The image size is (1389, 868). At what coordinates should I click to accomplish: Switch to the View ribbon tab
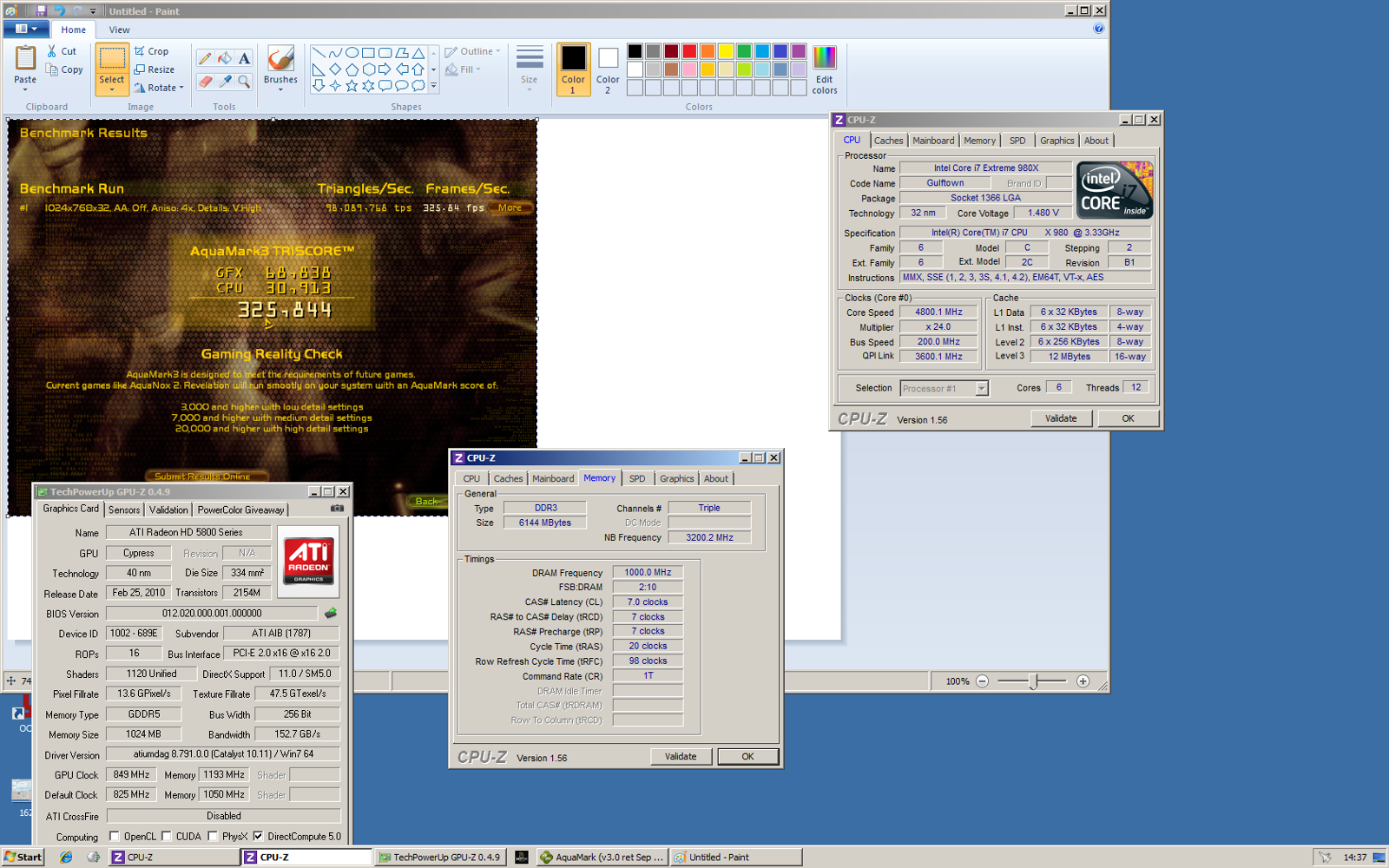(120, 30)
